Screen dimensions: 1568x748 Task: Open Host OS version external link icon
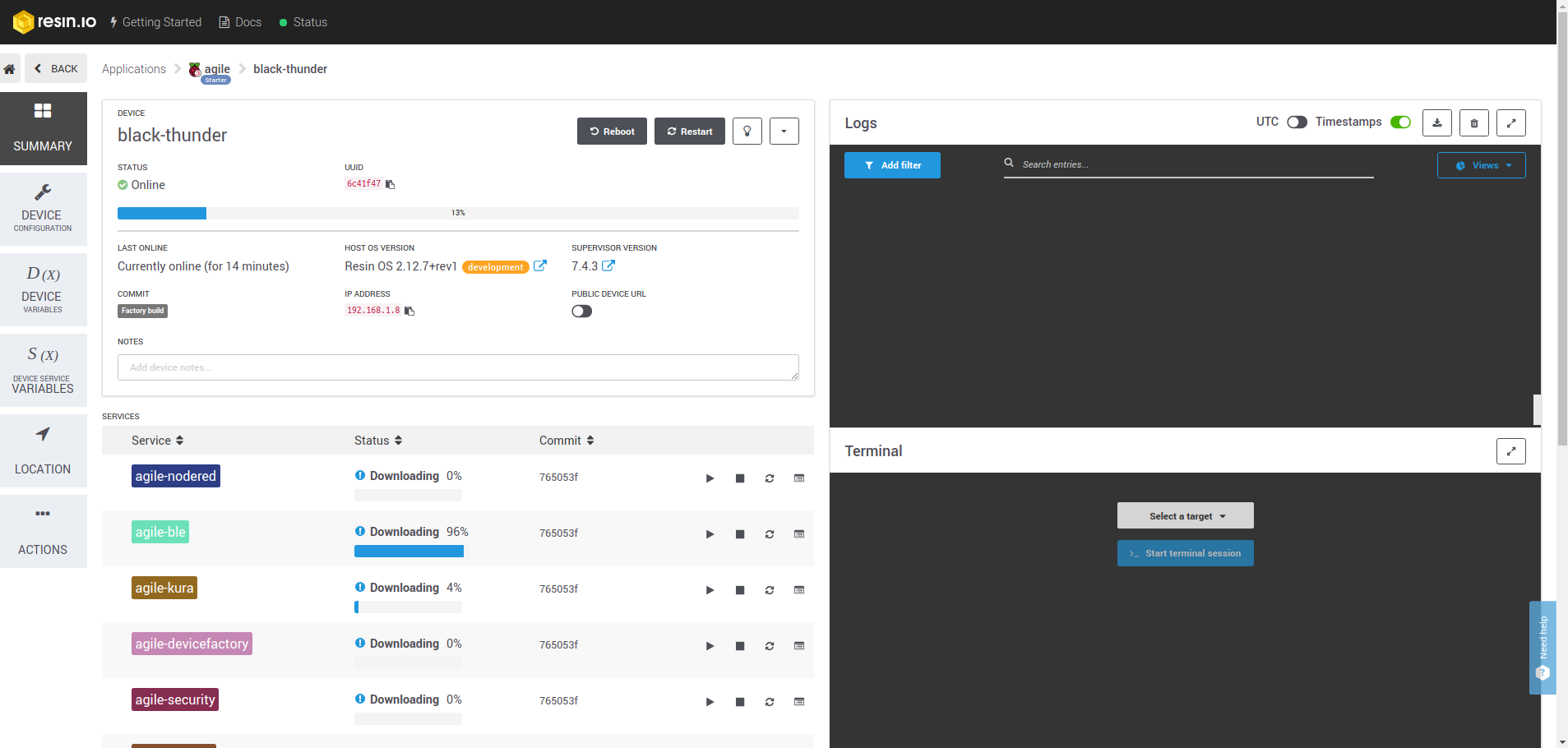pos(540,265)
